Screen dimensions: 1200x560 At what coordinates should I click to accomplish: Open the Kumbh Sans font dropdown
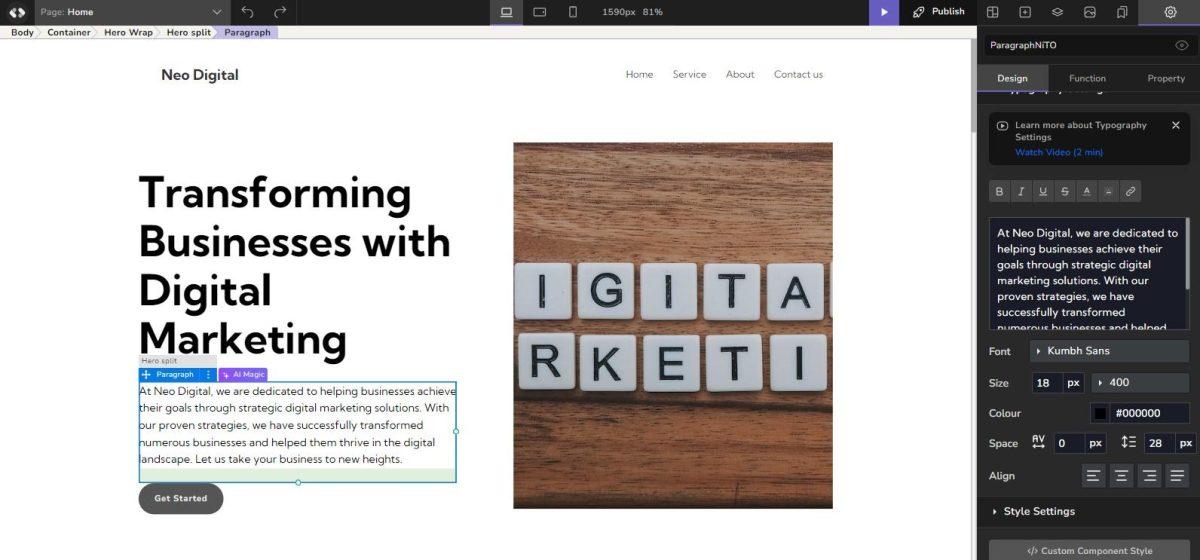pyautogui.click(x=1109, y=351)
